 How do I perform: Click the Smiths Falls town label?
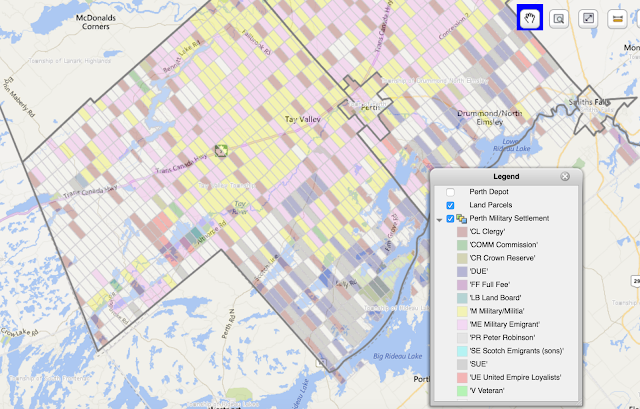point(589,102)
